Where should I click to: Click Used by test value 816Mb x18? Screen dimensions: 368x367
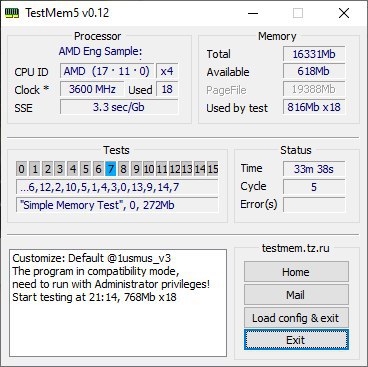point(314,107)
